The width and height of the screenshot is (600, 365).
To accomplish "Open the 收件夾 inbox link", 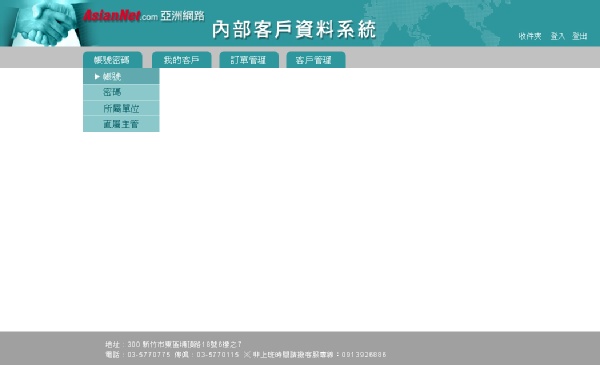I will pyautogui.click(x=530, y=36).
